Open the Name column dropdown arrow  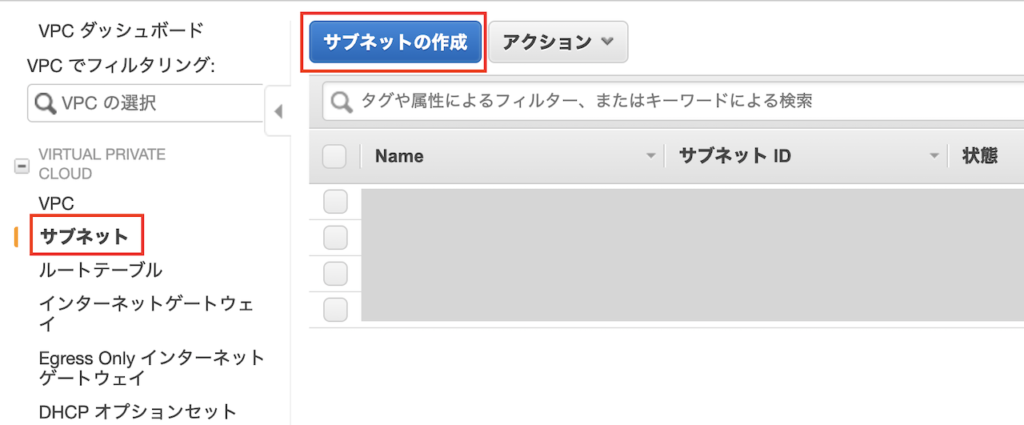pos(652,157)
